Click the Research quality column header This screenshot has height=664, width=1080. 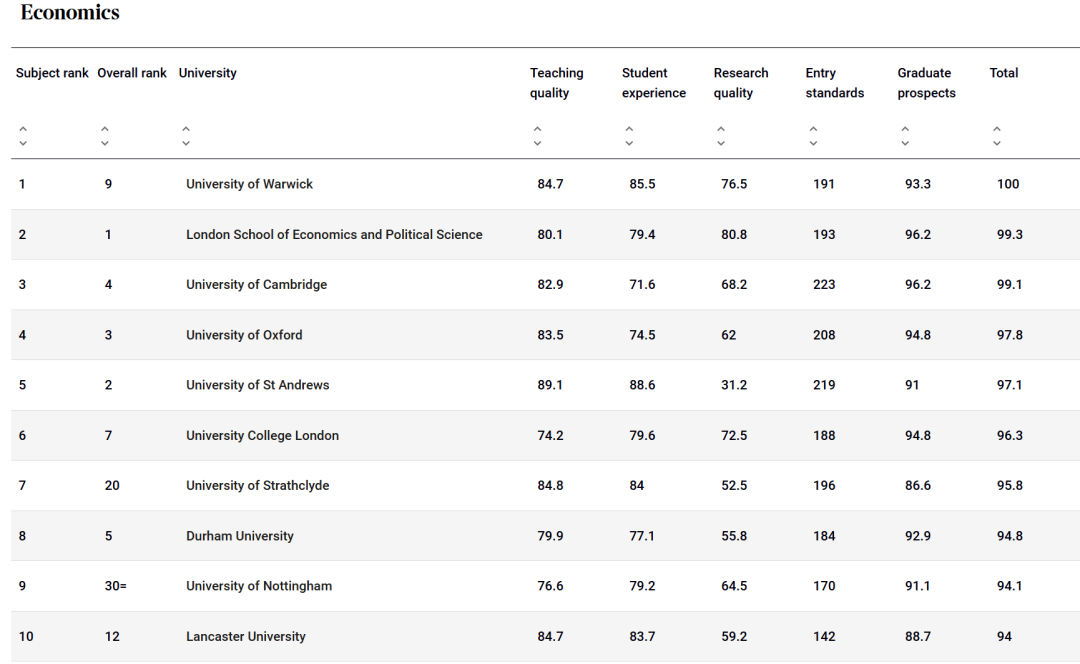(740, 83)
